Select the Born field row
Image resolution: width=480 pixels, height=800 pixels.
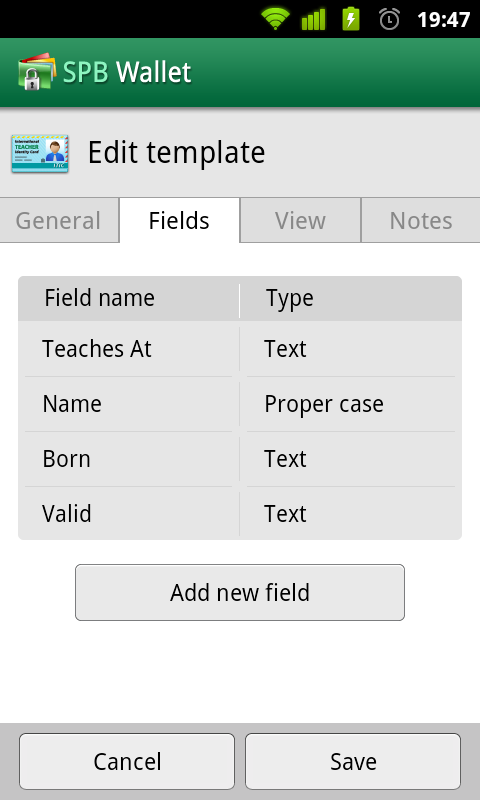click(240, 459)
